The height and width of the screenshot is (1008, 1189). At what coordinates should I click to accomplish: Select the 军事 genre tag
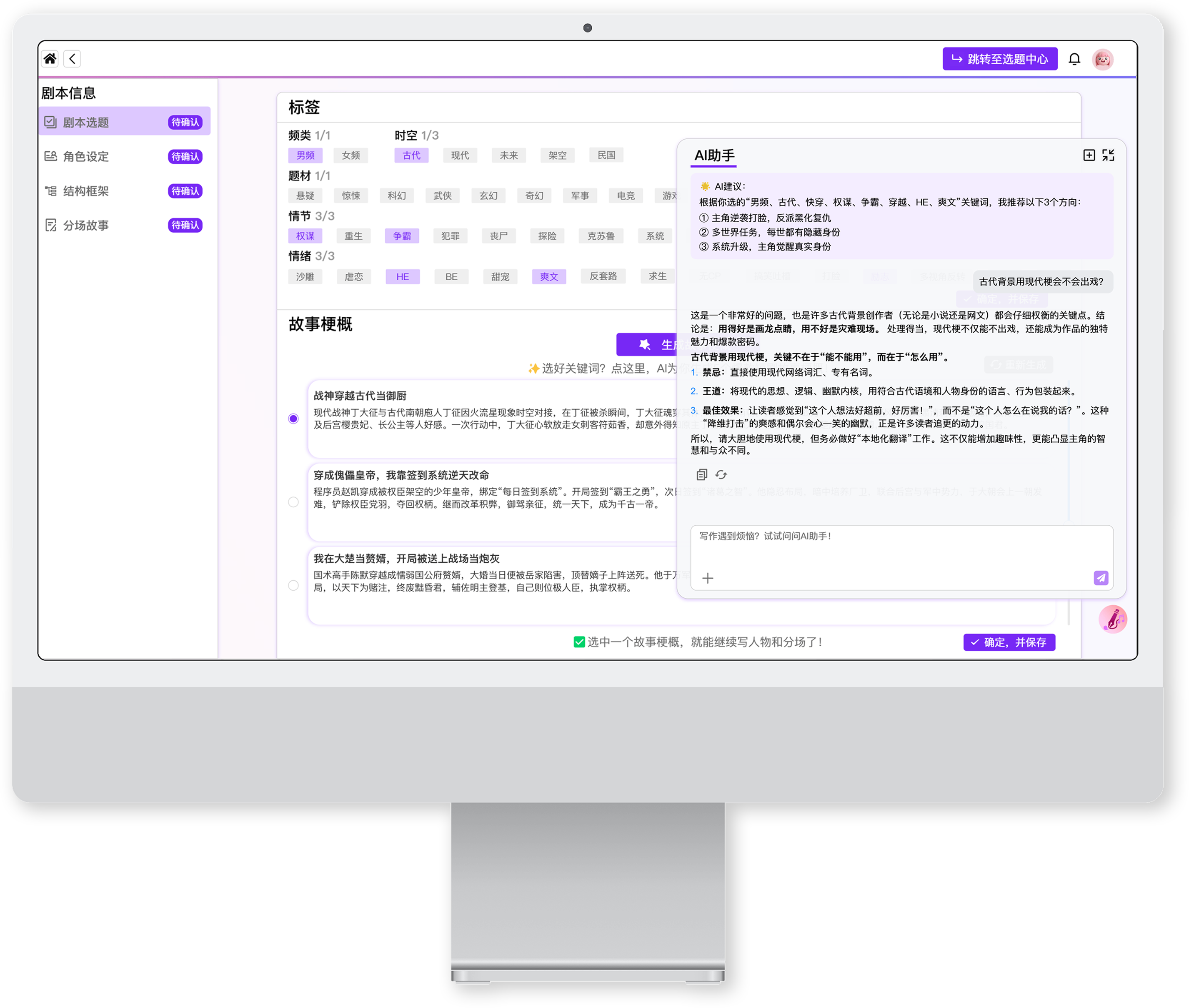coord(580,196)
